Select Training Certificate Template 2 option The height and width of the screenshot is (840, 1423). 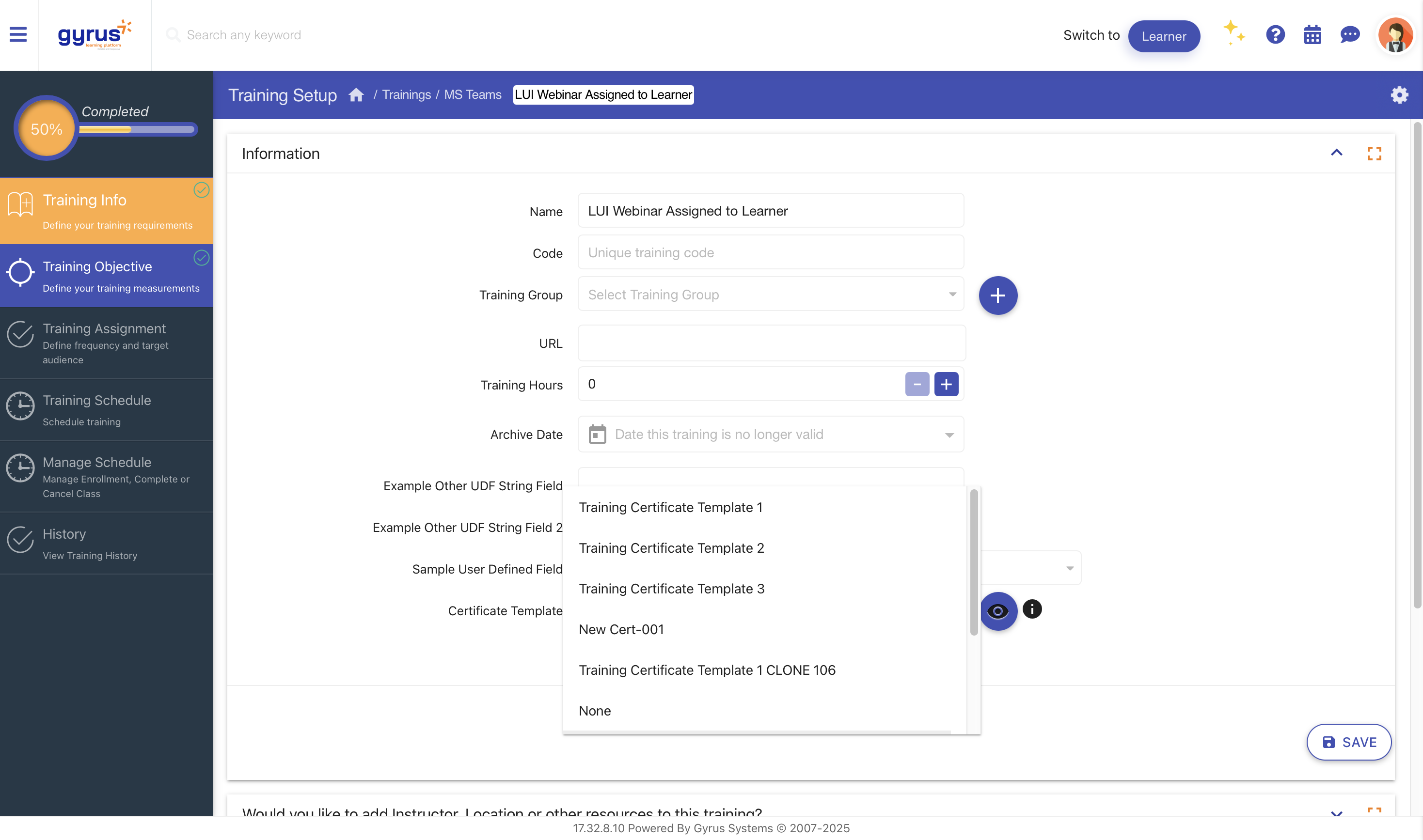click(671, 548)
